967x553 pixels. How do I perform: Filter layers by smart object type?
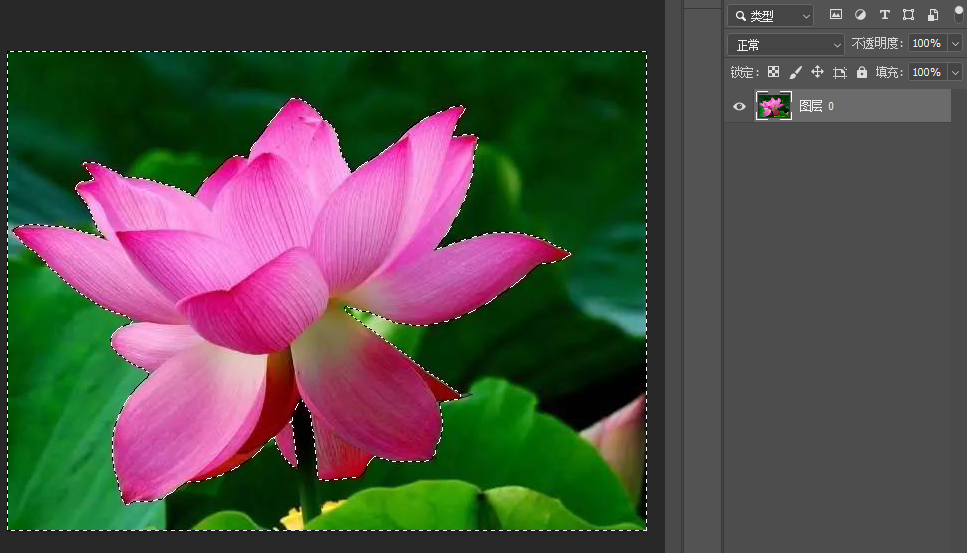click(932, 15)
